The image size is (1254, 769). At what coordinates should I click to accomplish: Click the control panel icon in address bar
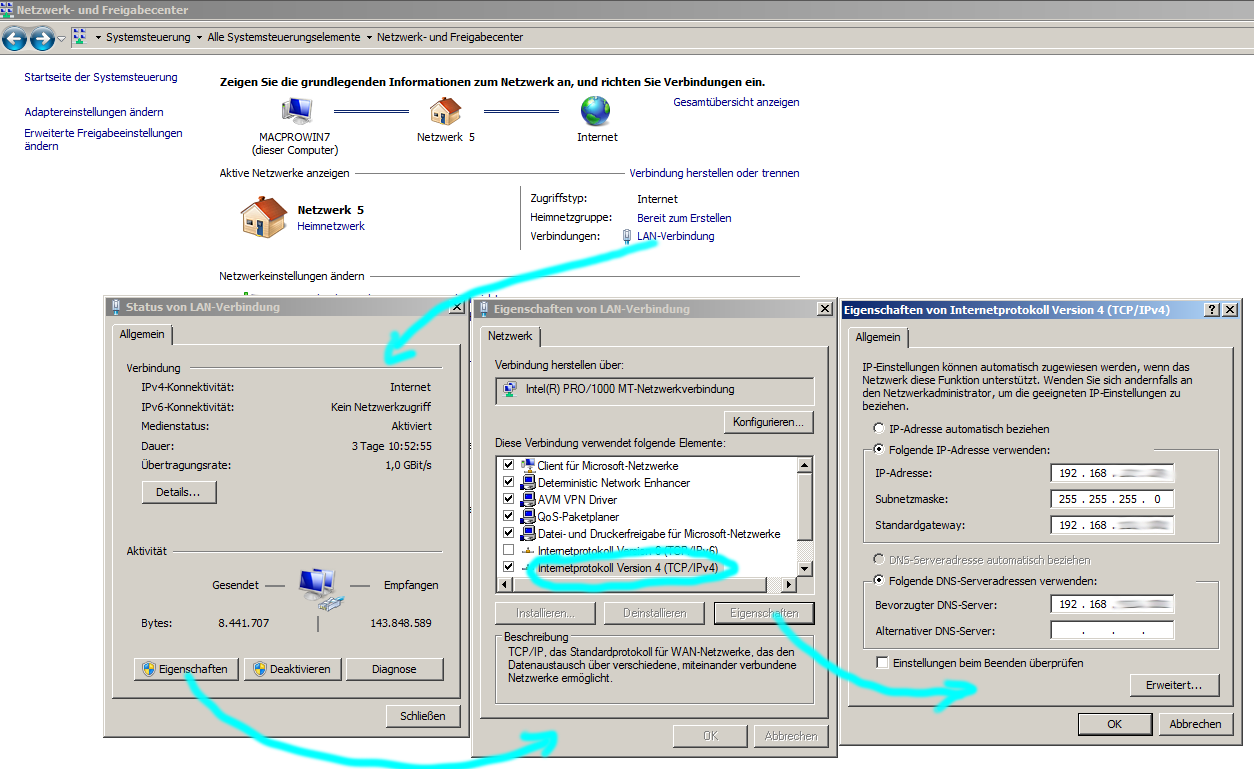pyautogui.click(x=79, y=37)
